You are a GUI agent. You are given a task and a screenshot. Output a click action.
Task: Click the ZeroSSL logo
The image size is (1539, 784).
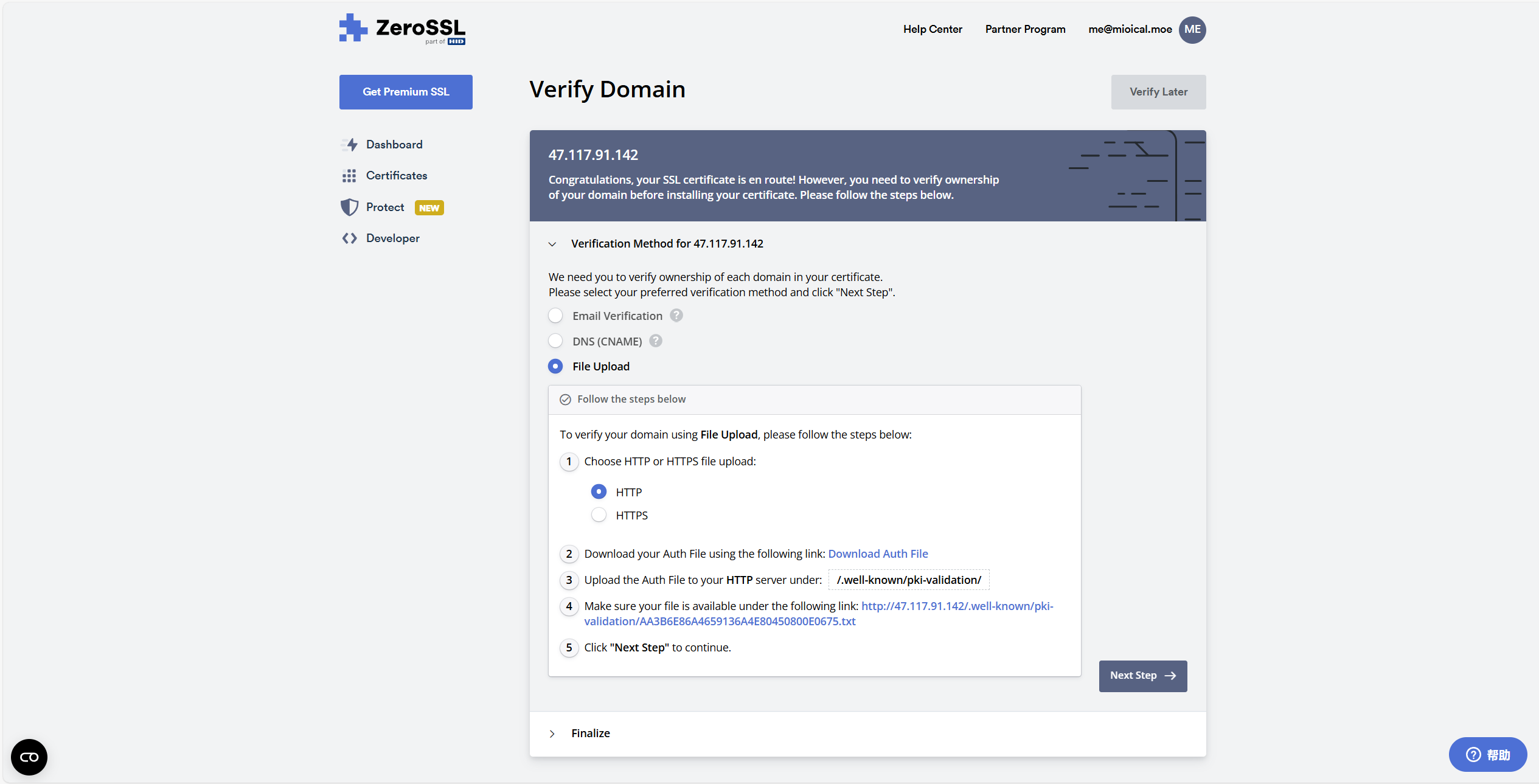[x=402, y=29]
